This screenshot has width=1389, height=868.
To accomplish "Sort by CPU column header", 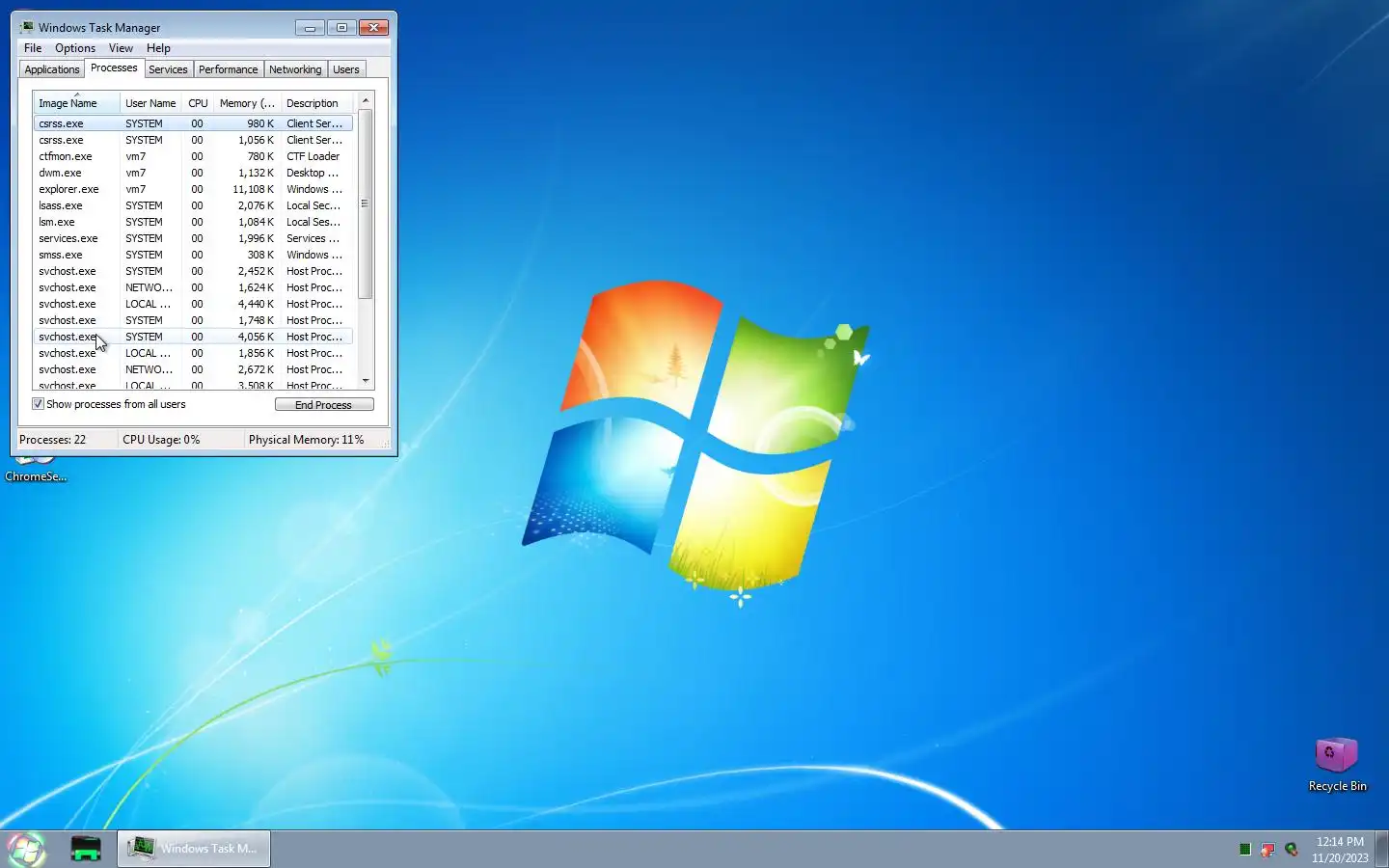I will 198,103.
